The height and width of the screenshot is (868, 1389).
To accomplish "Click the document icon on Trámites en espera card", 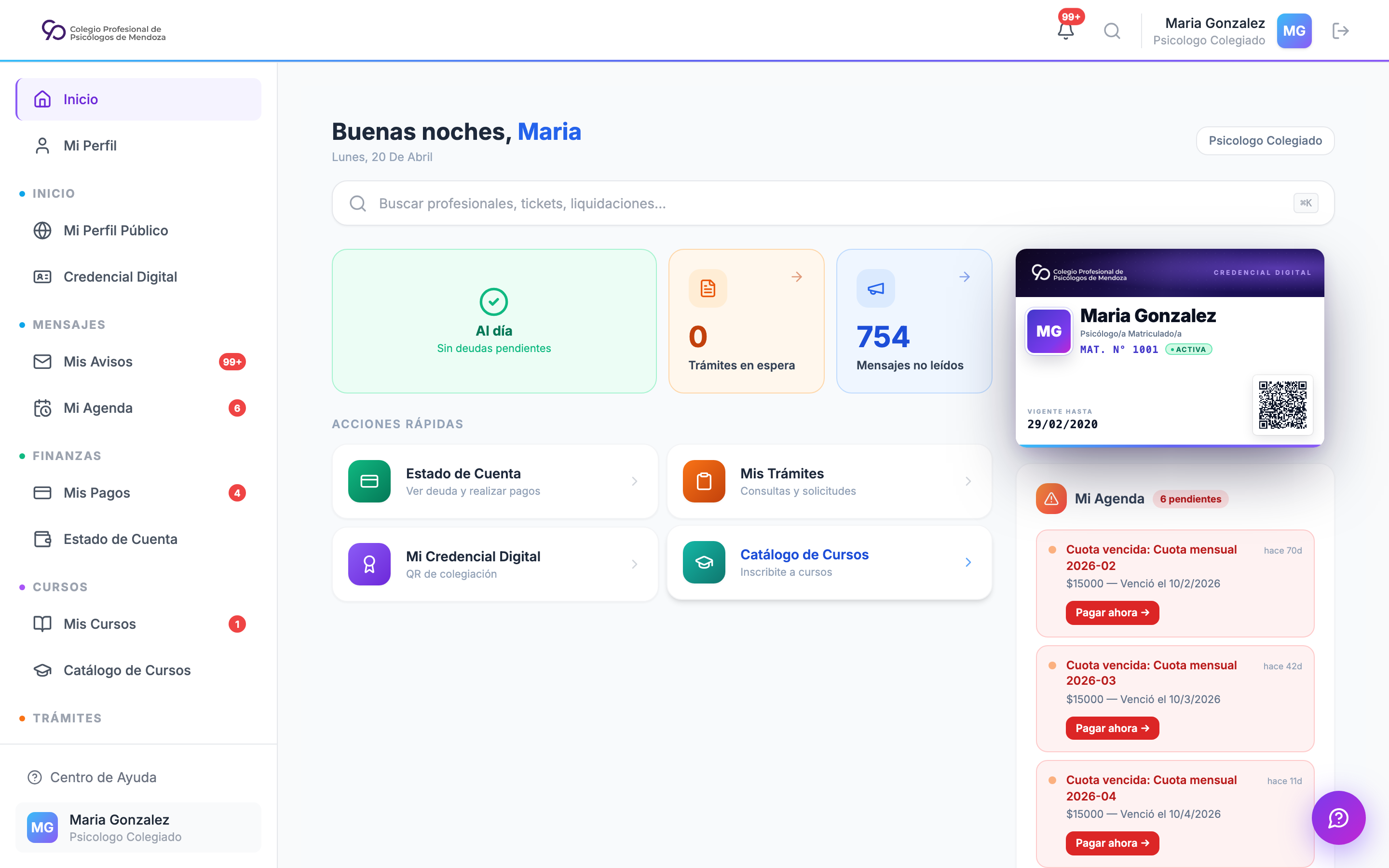I will (708, 288).
